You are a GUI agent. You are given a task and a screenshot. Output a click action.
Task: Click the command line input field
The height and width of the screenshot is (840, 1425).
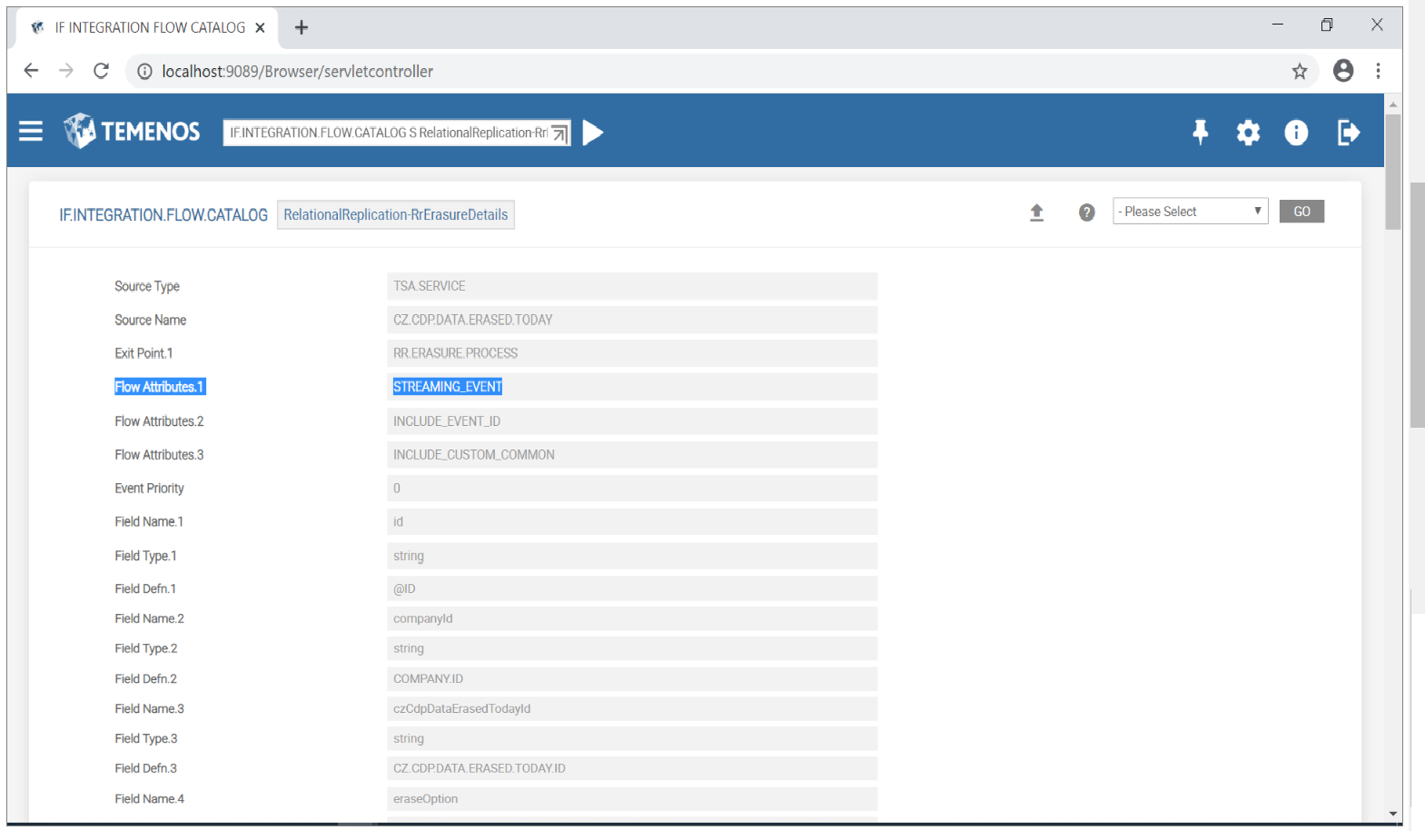pos(387,133)
